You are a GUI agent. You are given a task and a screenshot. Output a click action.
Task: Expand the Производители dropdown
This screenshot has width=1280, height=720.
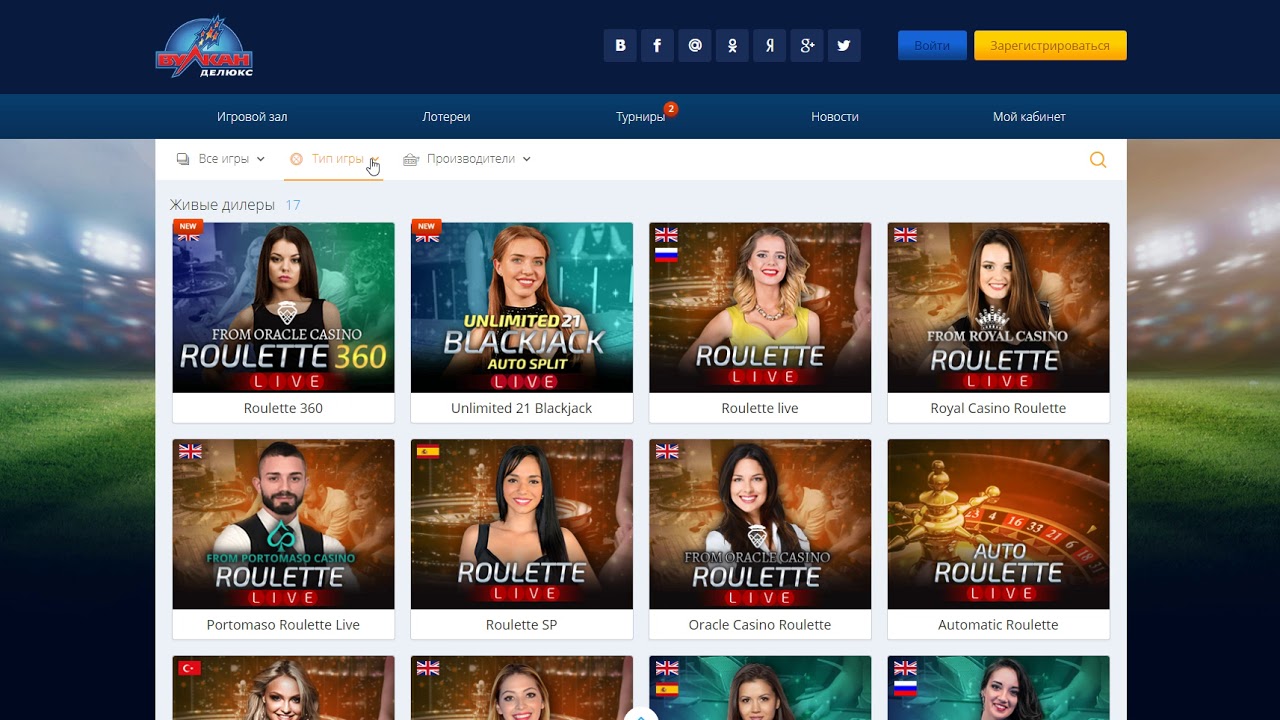467,159
